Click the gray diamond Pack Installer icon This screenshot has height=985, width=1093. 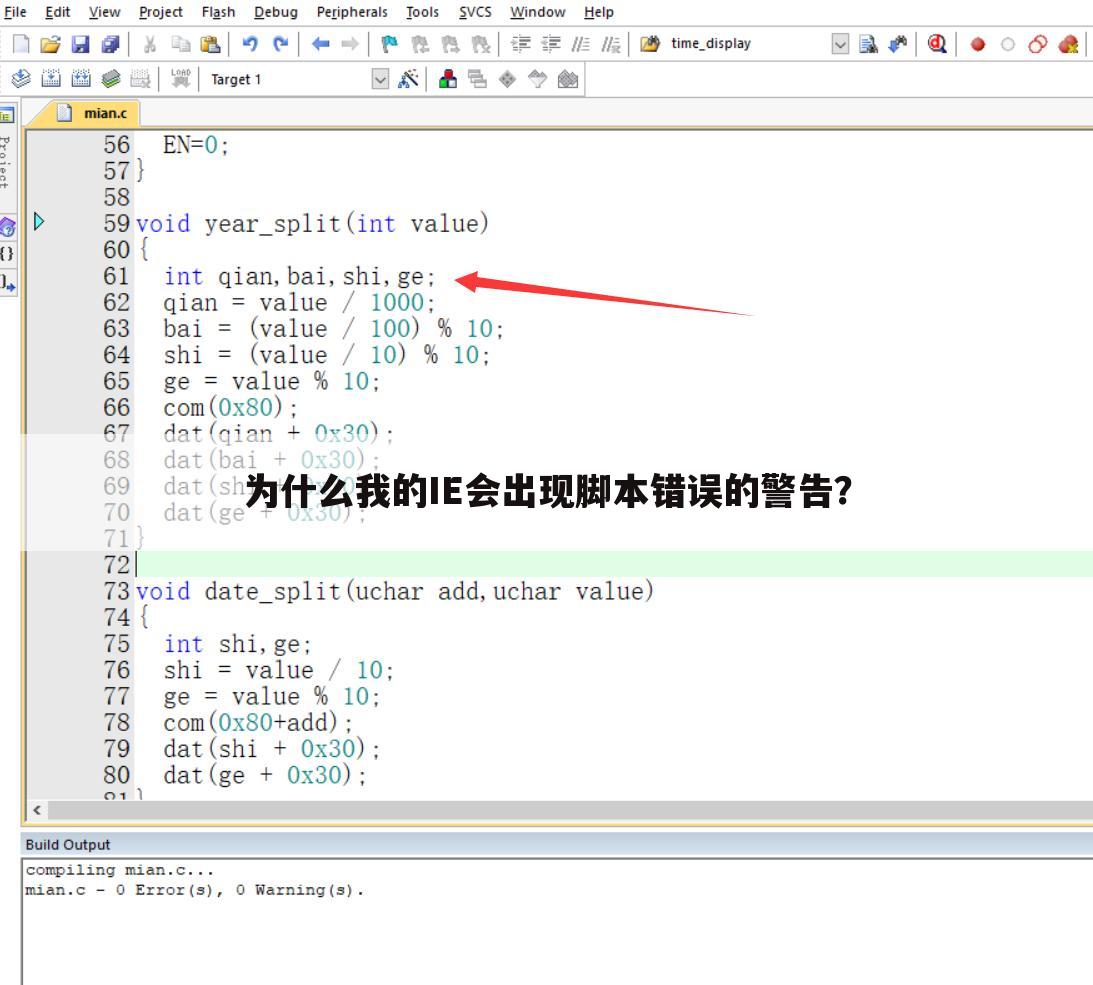point(507,79)
